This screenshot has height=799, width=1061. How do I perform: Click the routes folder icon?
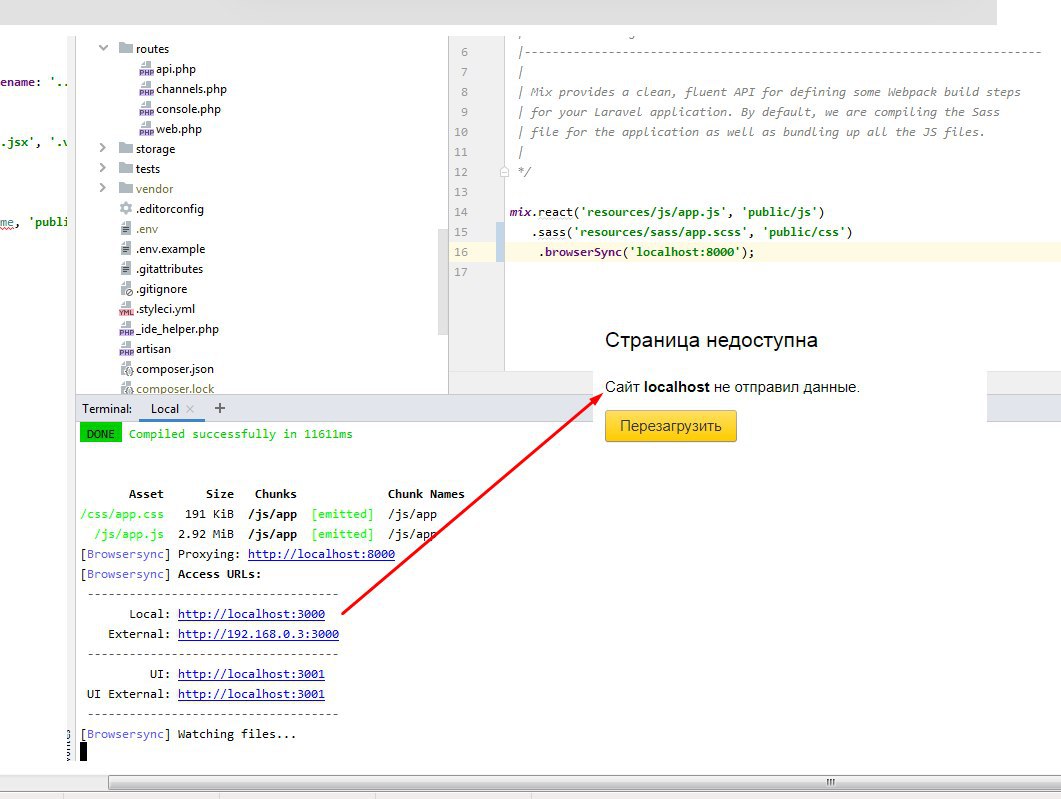coord(126,48)
